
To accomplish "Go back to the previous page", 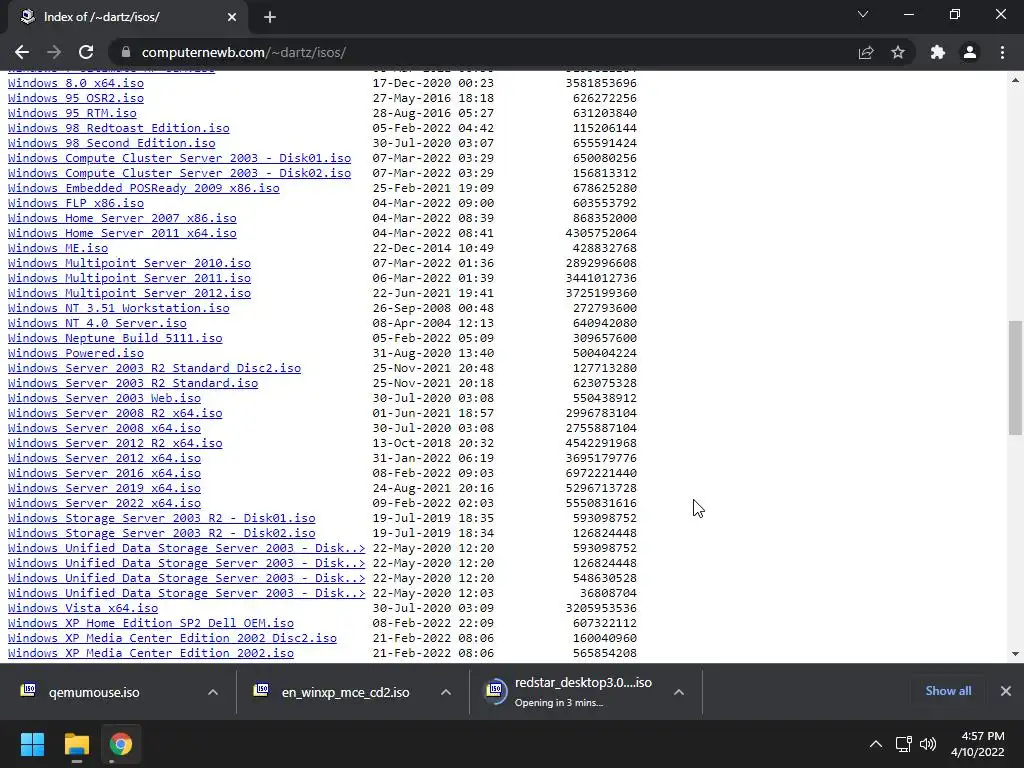I will (22, 52).
